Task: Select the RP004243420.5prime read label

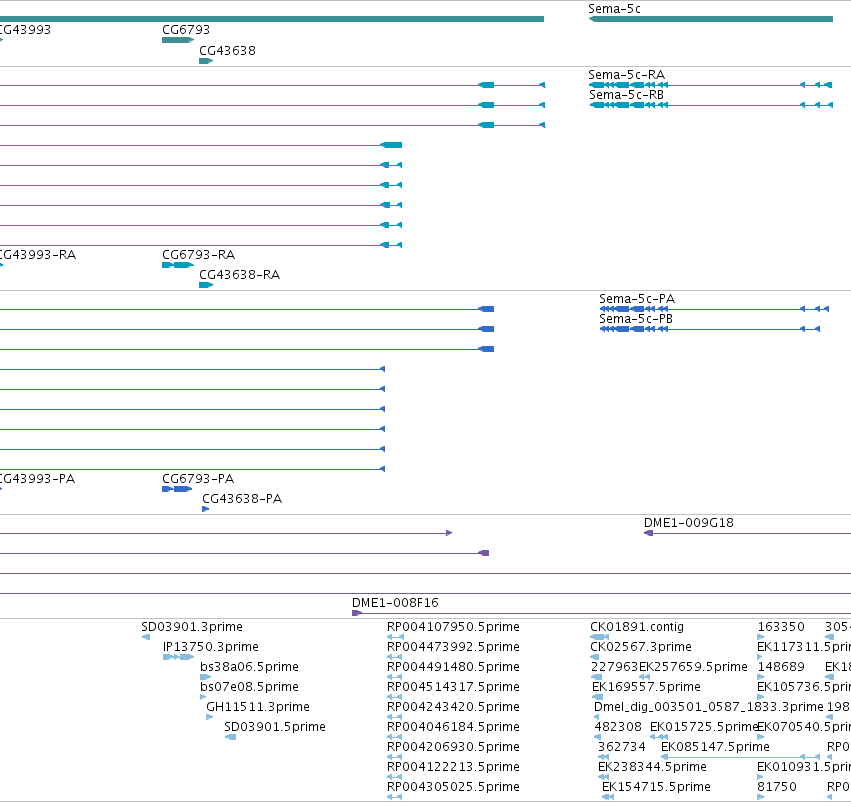Action: point(453,707)
